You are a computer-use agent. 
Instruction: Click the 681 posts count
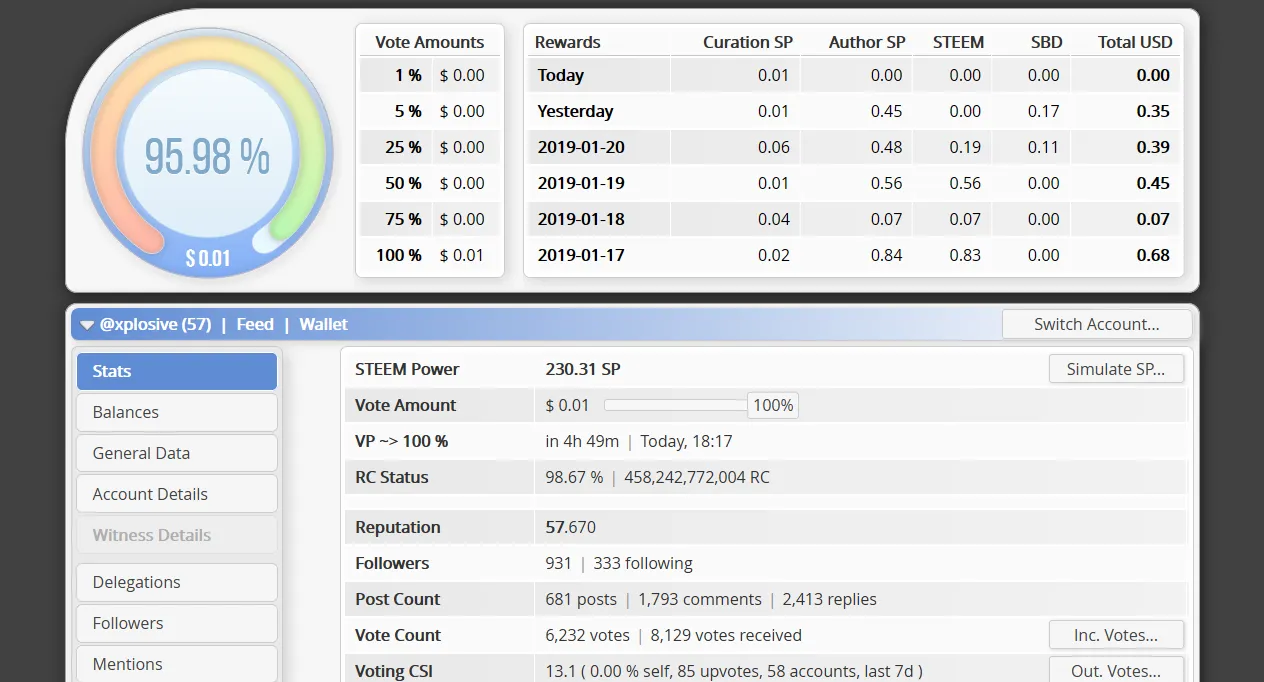pos(581,599)
